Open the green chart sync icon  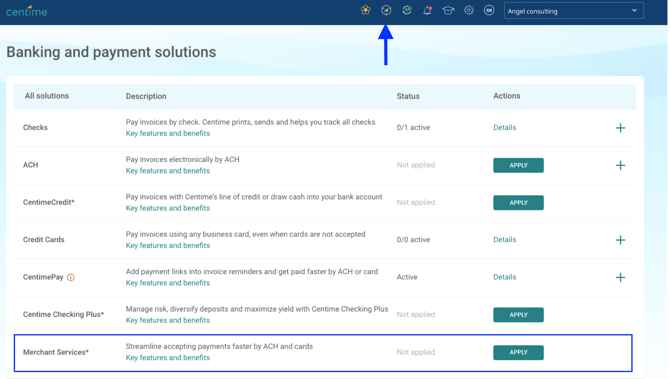[x=407, y=10]
